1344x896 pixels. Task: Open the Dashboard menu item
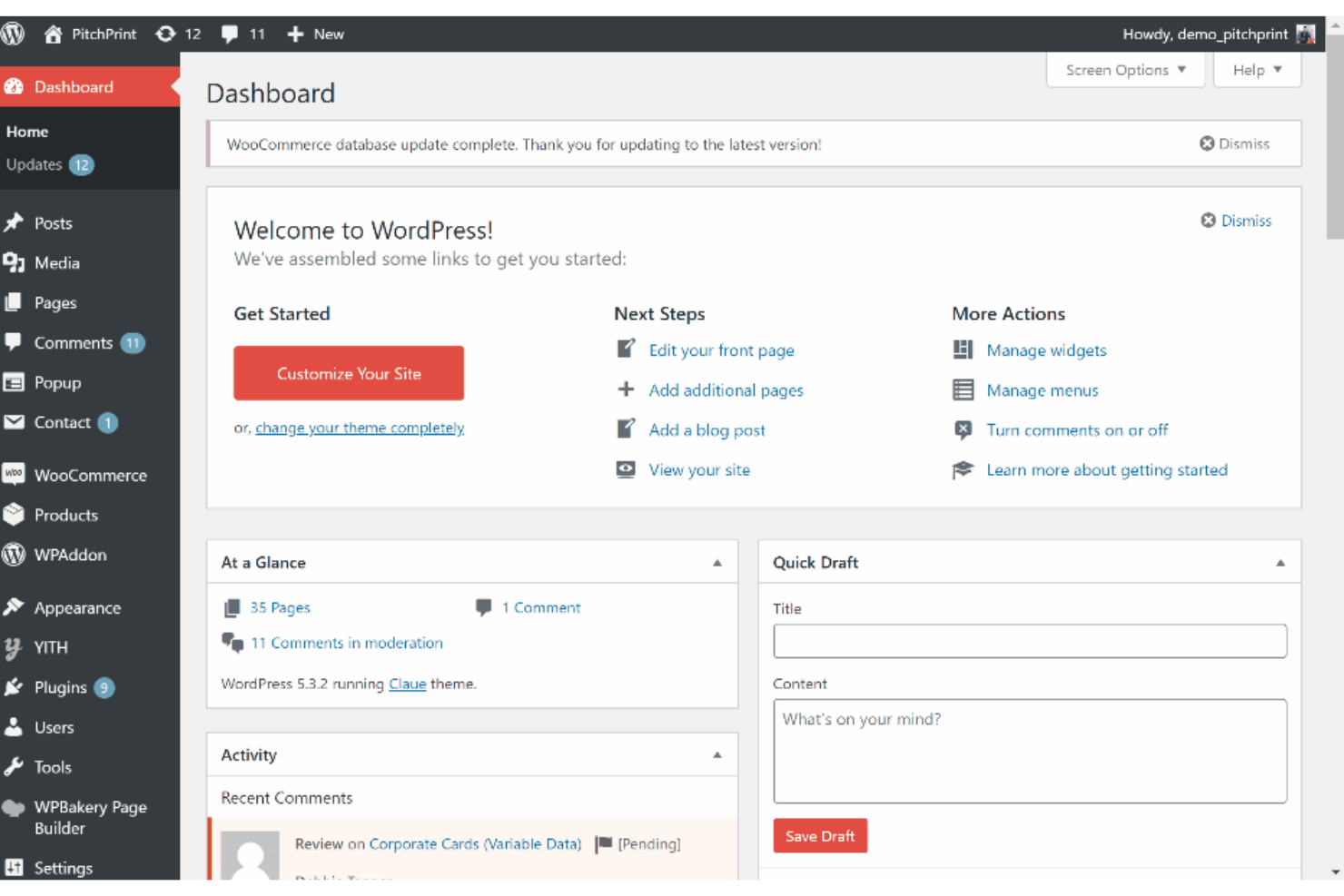pyautogui.click(x=90, y=86)
